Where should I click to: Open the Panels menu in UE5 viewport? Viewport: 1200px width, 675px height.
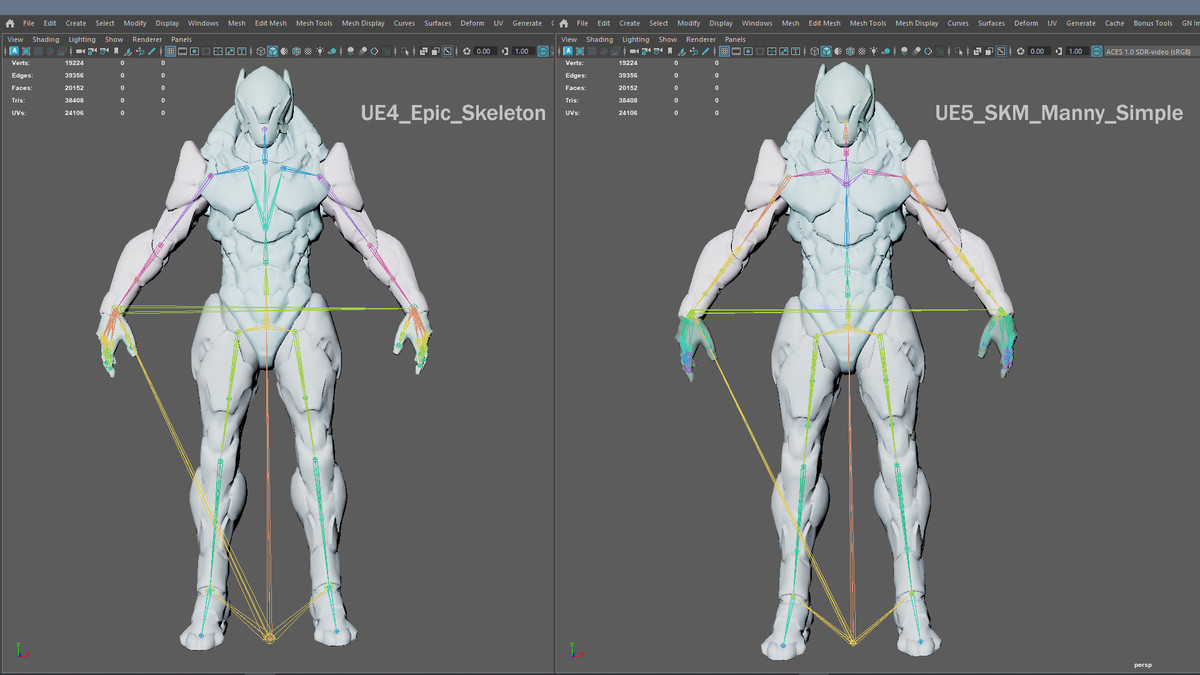point(735,39)
